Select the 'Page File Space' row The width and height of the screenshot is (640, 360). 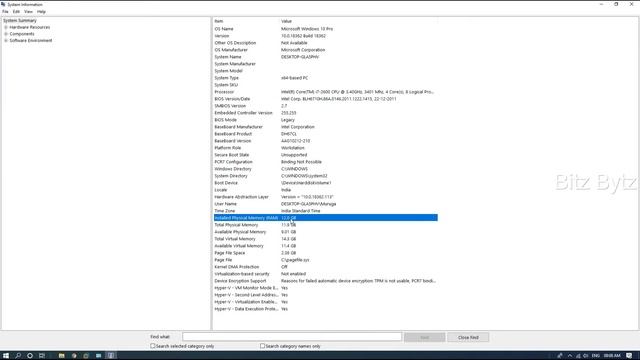click(325, 253)
